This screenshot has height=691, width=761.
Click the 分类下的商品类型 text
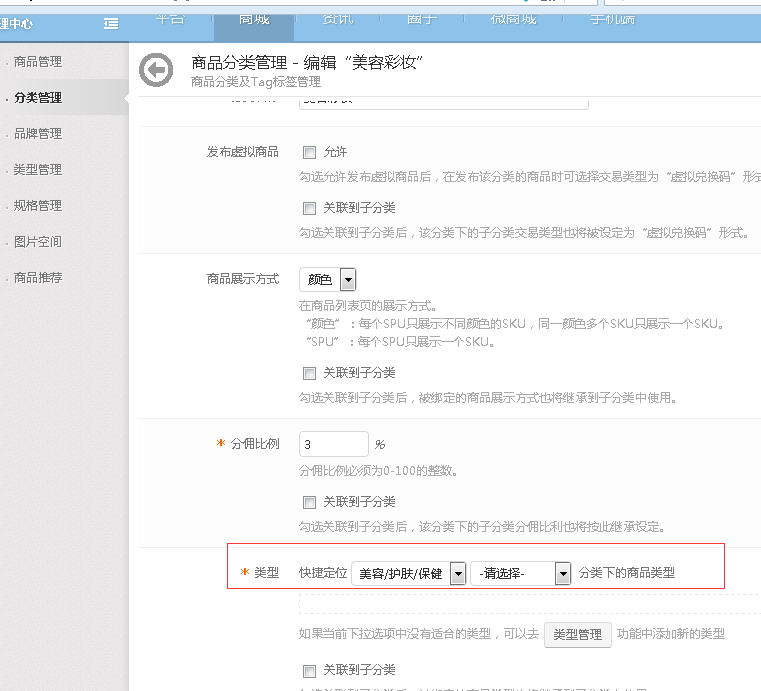pyautogui.click(x=627, y=573)
